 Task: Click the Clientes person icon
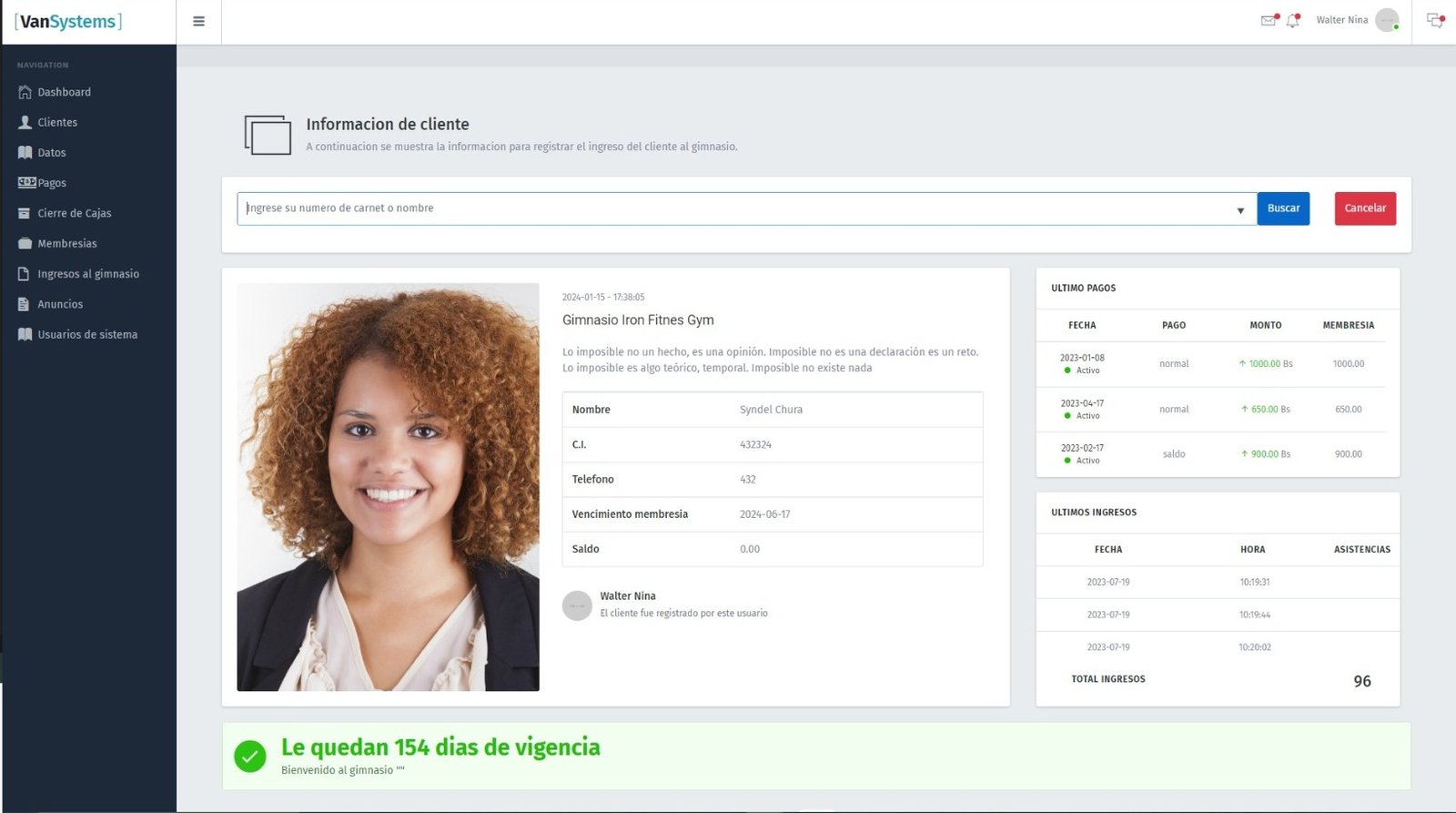[x=25, y=122]
